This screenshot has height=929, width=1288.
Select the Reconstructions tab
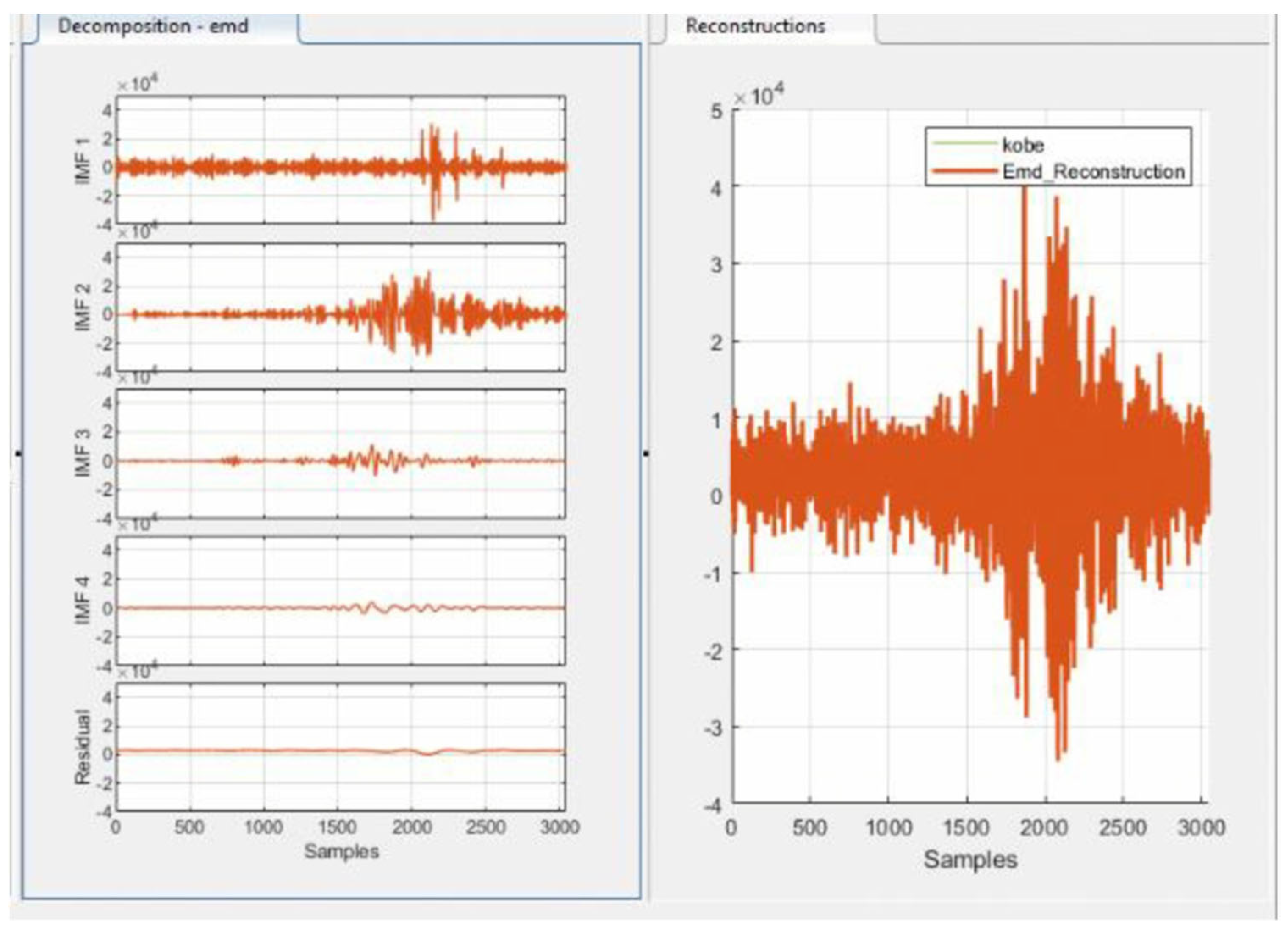pos(755,27)
